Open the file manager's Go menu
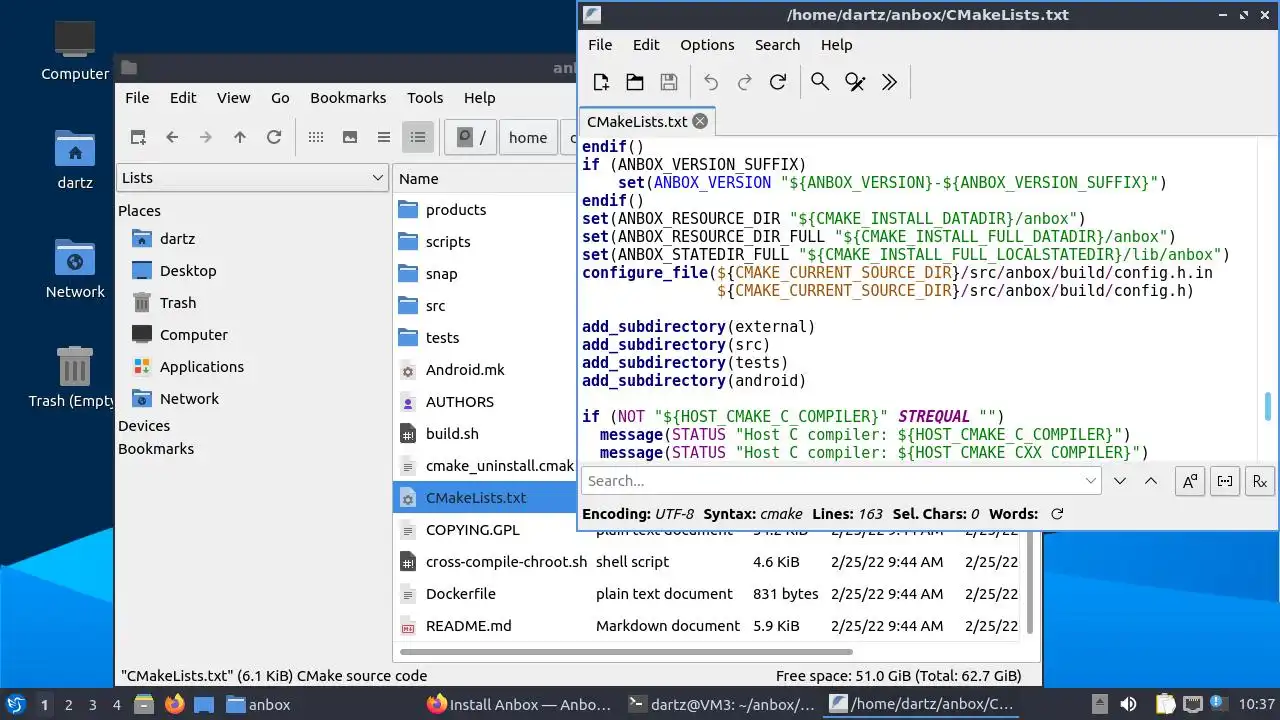This screenshot has height=720, width=1280. tap(280, 97)
